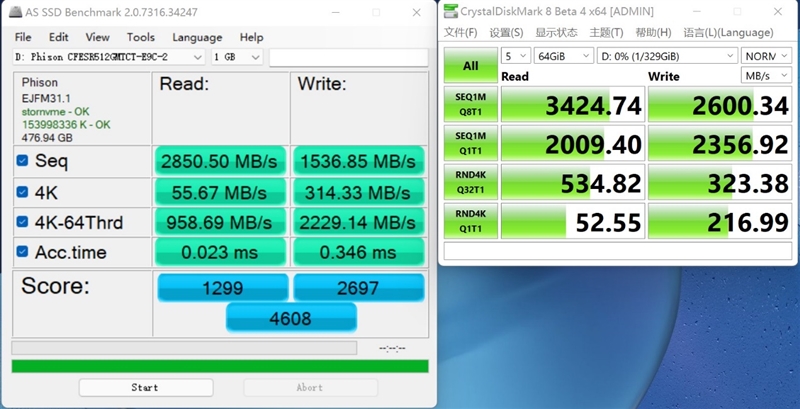800x409 pixels.
Task: Uncheck the Seq test checkbox
Action: (x=22, y=161)
